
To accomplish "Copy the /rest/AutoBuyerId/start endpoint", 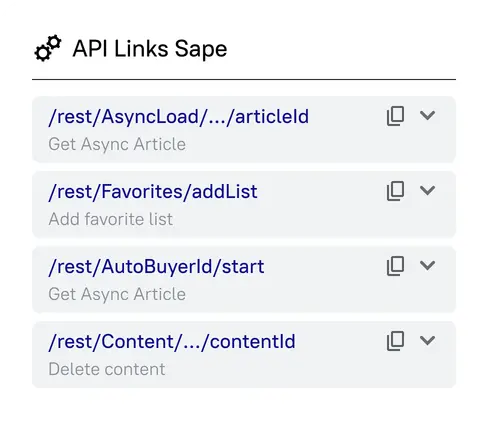I will coord(395,266).
